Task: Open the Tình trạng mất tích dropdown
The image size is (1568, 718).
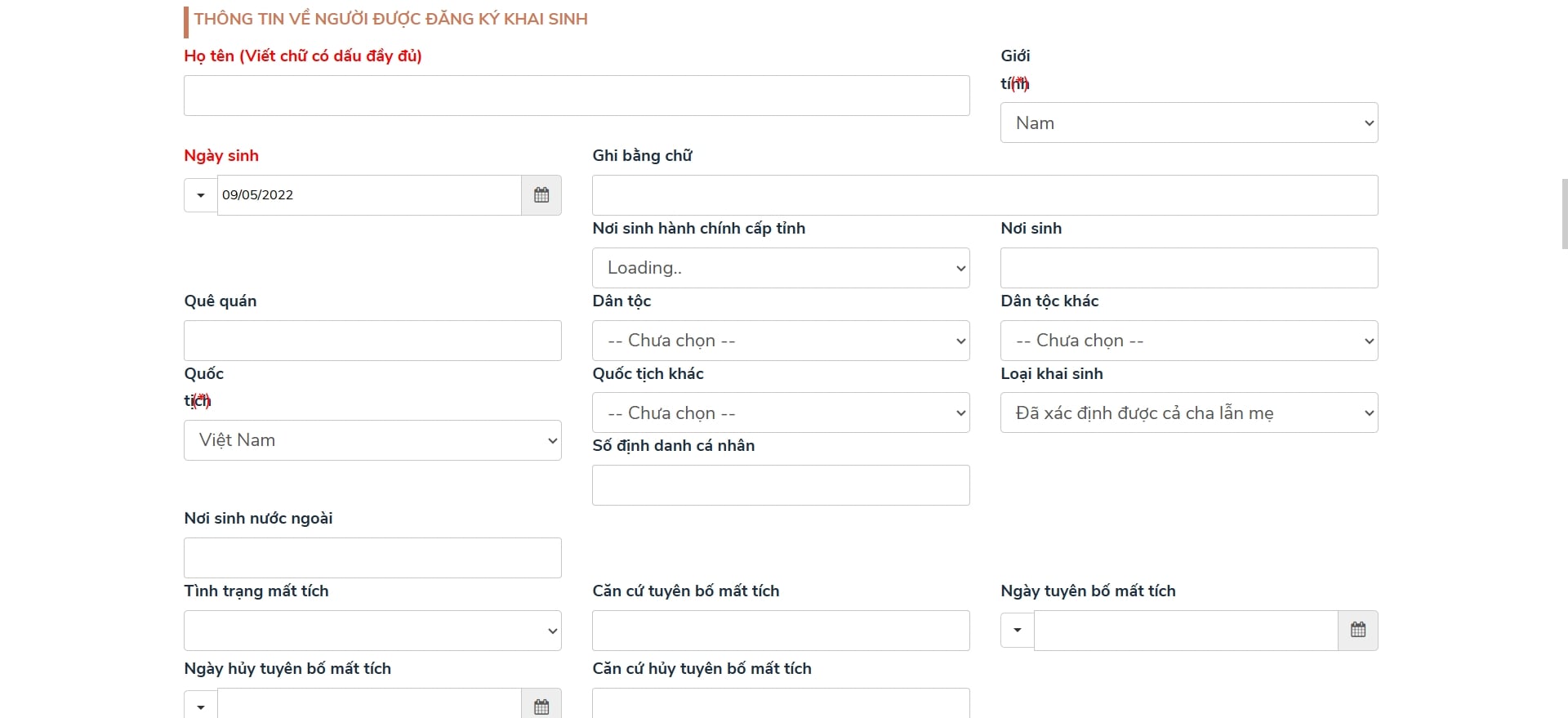Action: coord(372,631)
